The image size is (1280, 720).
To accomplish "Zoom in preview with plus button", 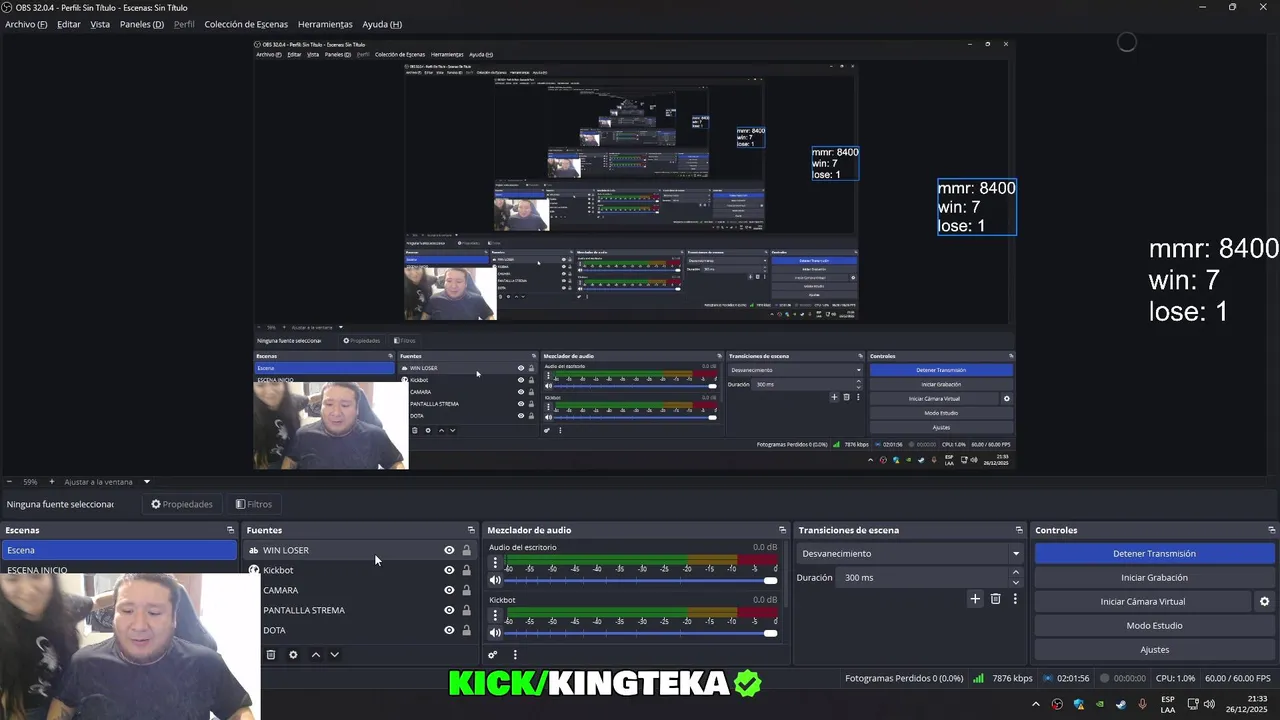I will pos(52,482).
